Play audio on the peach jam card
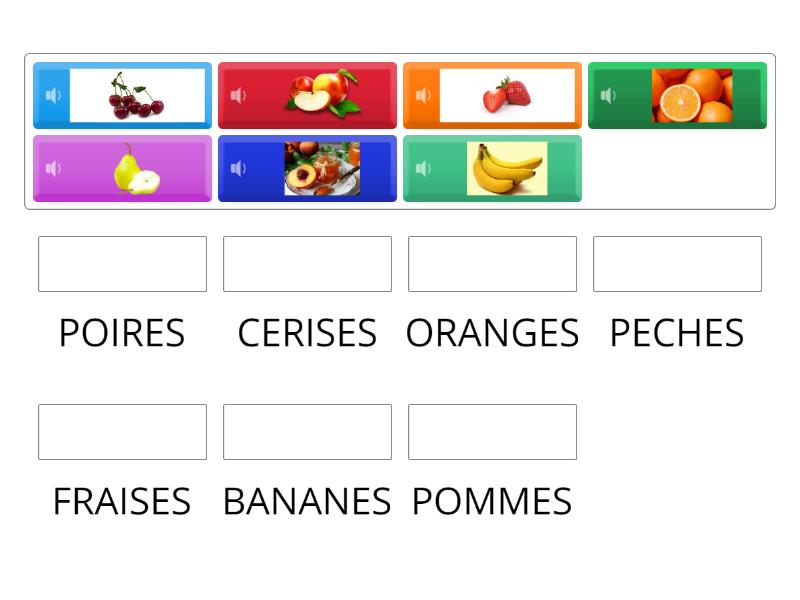800x600 pixels. tap(237, 168)
